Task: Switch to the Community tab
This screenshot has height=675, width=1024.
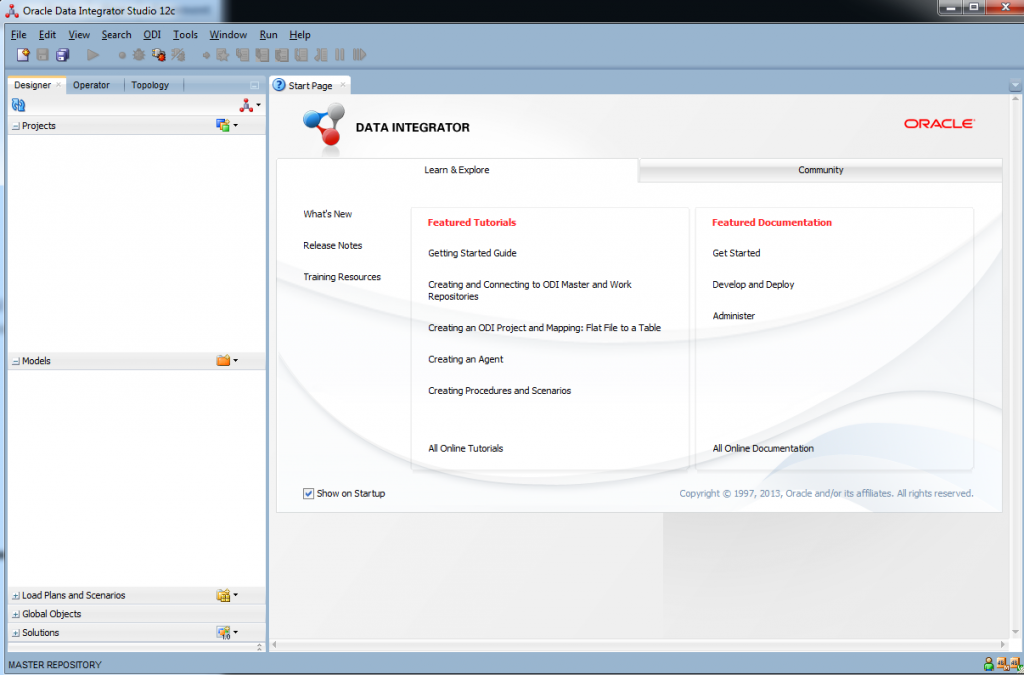Action: 820,170
